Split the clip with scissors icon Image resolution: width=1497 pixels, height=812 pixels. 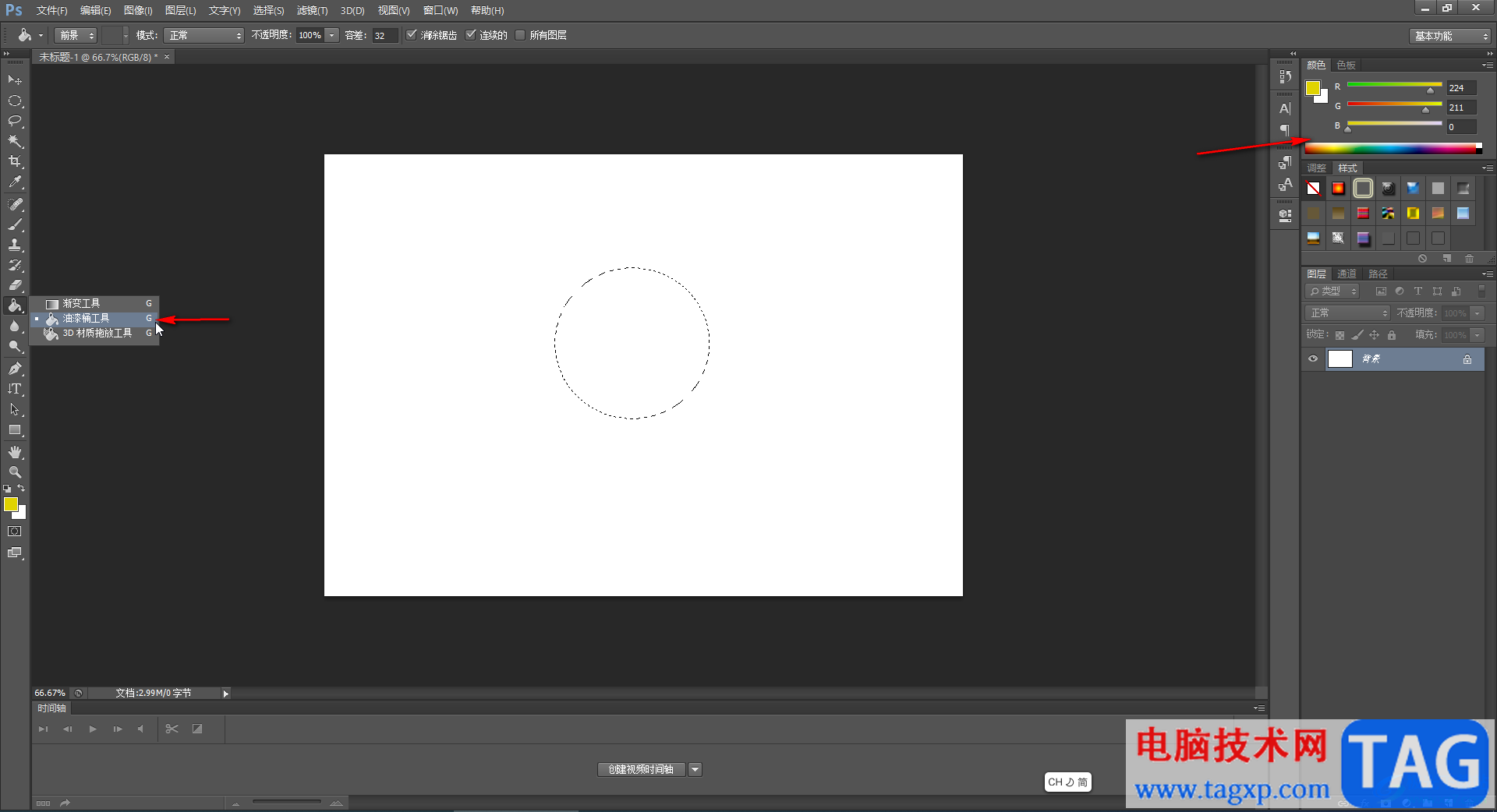coord(172,729)
